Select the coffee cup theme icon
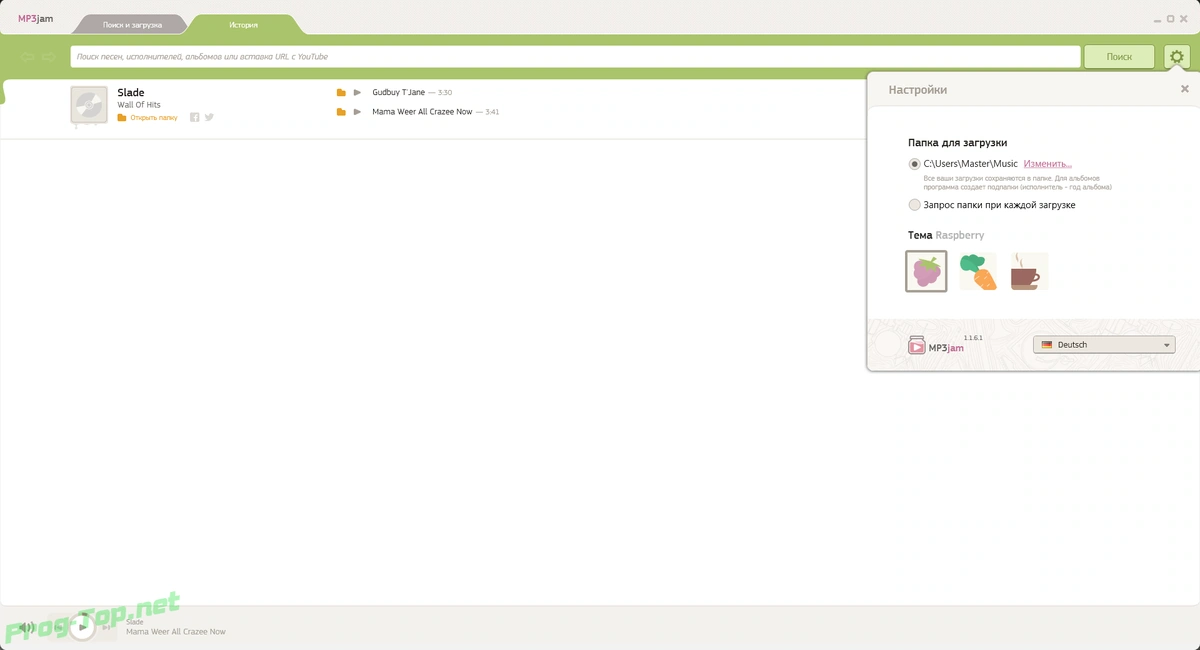This screenshot has width=1200, height=650. click(x=1027, y=271)
